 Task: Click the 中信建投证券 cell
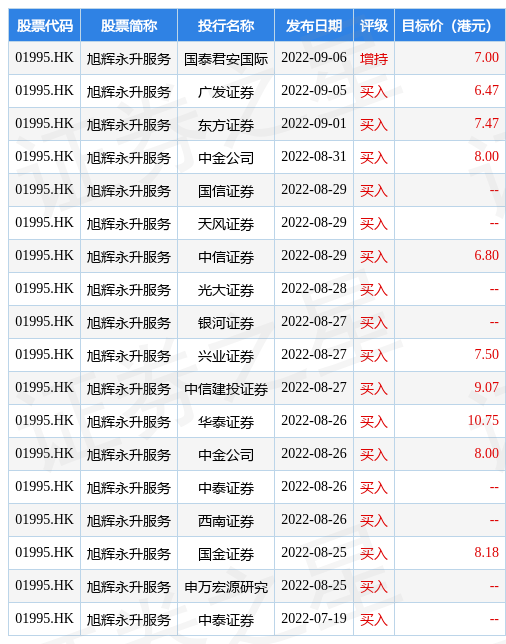pos(226,388)
